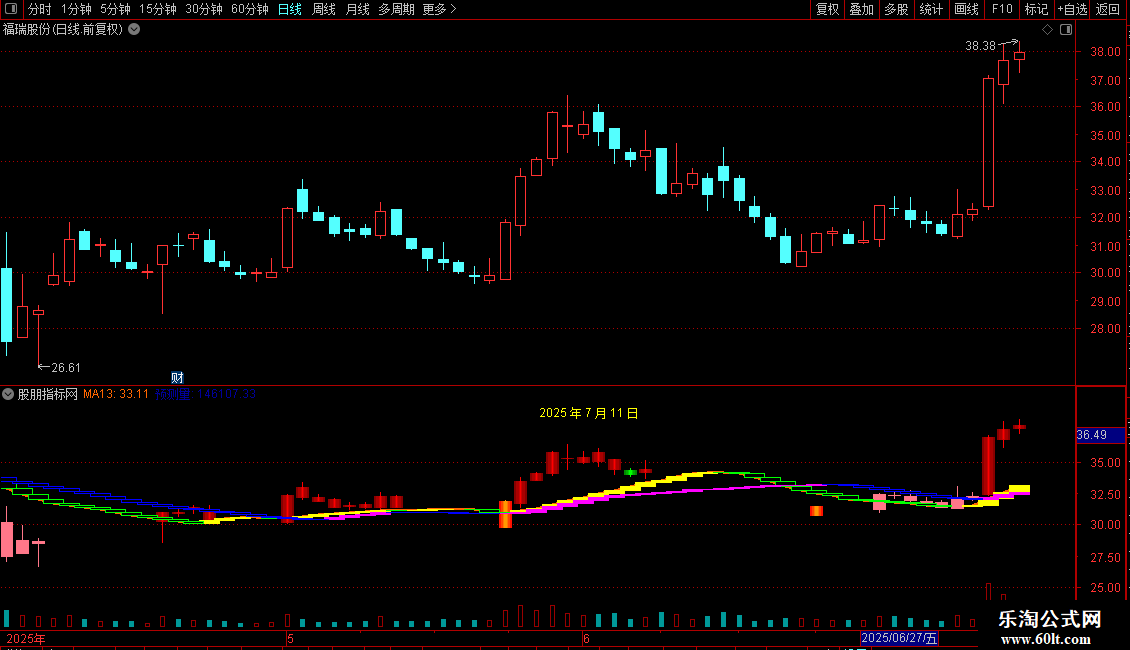Select the 5分钟 period tab
The image size is (1130, 650).
click(115, 9)
